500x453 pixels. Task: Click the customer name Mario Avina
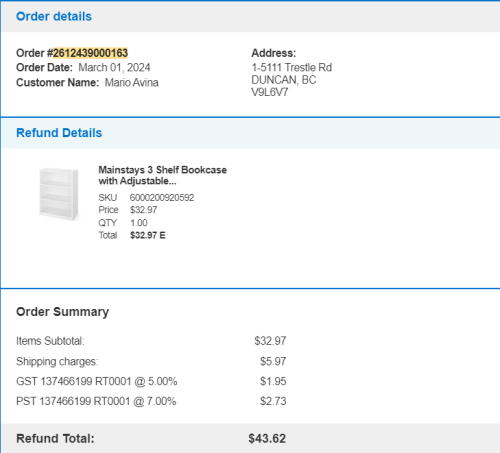pos(131,83)
